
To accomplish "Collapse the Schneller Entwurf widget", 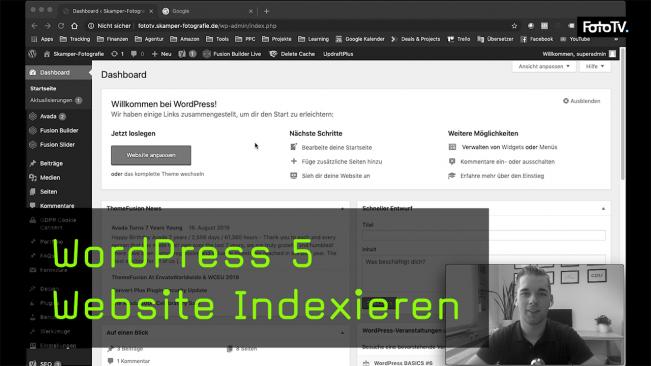I will tap(603, 209).
